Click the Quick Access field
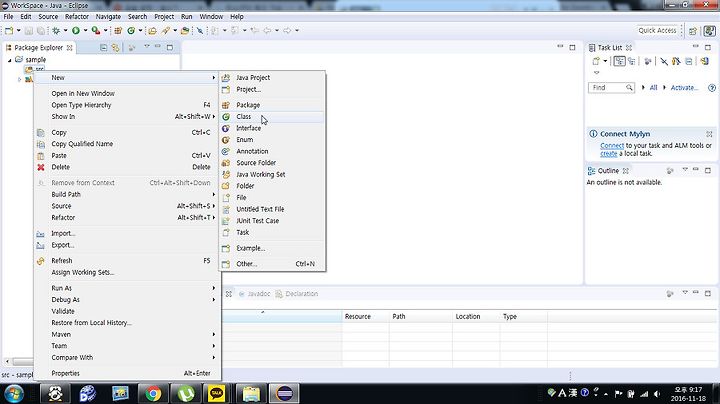This screenshot has width=720, height=404. click(657, 30)
